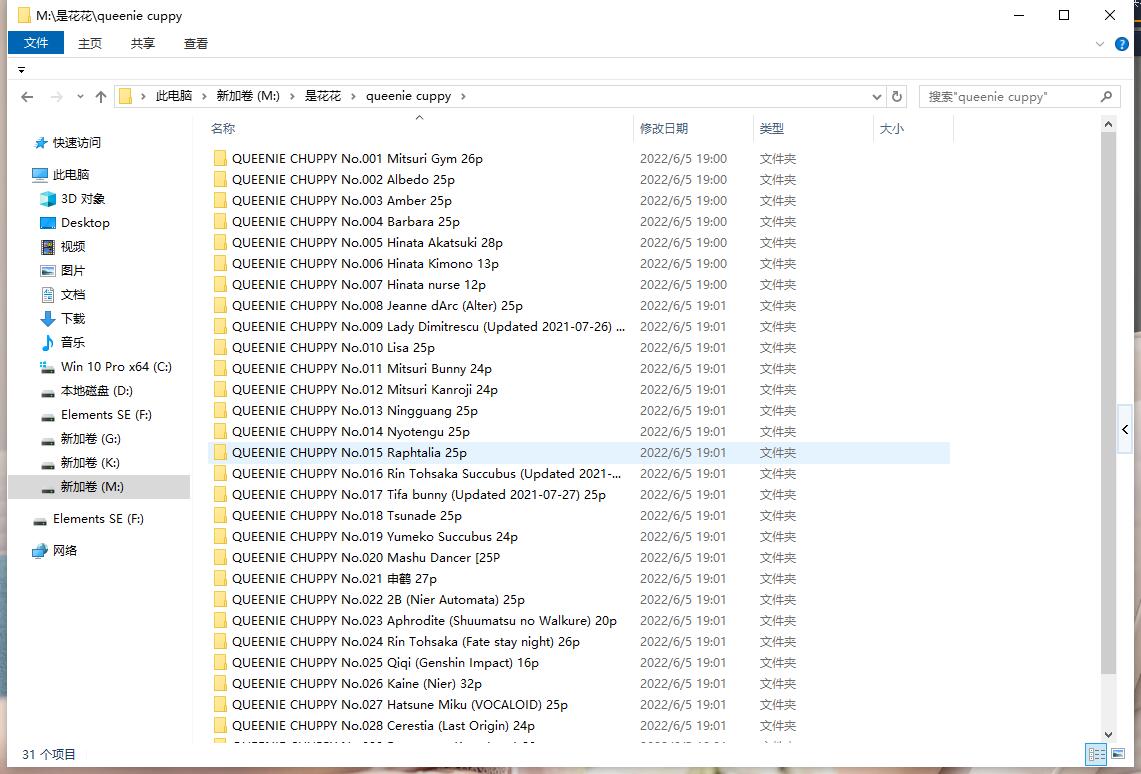Screen dimensions: 1141x774
Task: Switch to large icons view layout
Action: tap(1118, 754)
